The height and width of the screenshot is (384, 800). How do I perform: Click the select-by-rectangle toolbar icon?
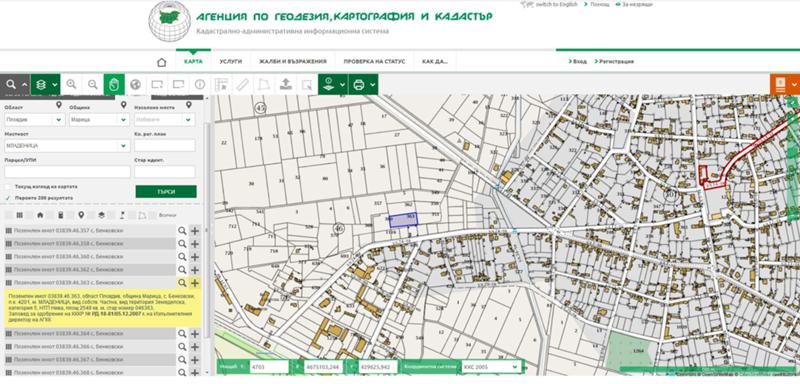(307, 85)
